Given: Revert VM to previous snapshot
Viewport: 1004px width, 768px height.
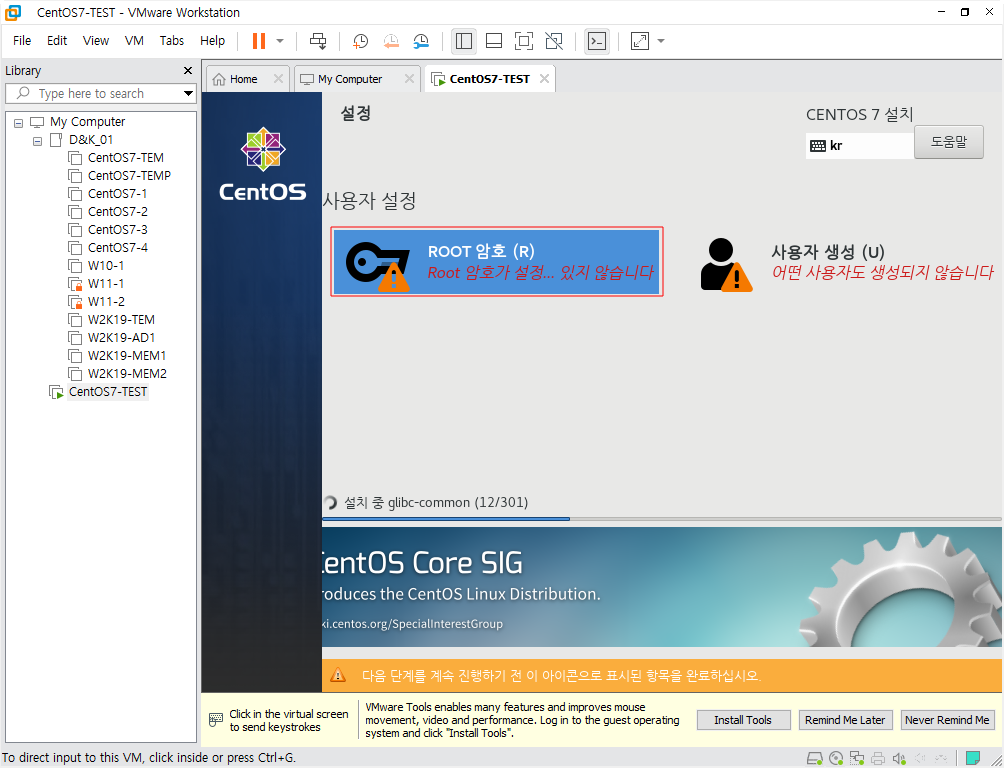Looking at the screenshot, I should 391,41.
